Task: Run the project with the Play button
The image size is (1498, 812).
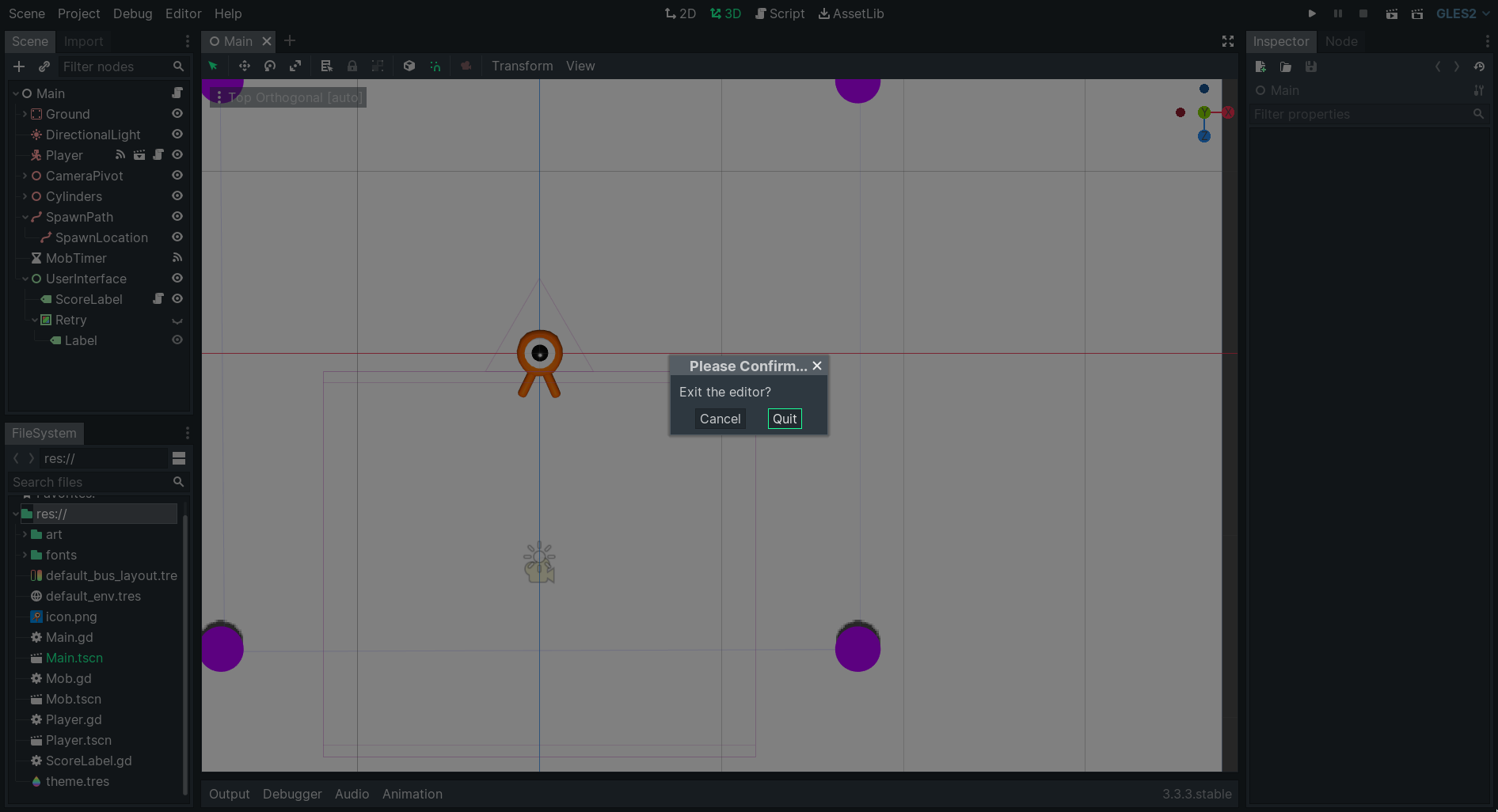Action: tap(1311, 13)
